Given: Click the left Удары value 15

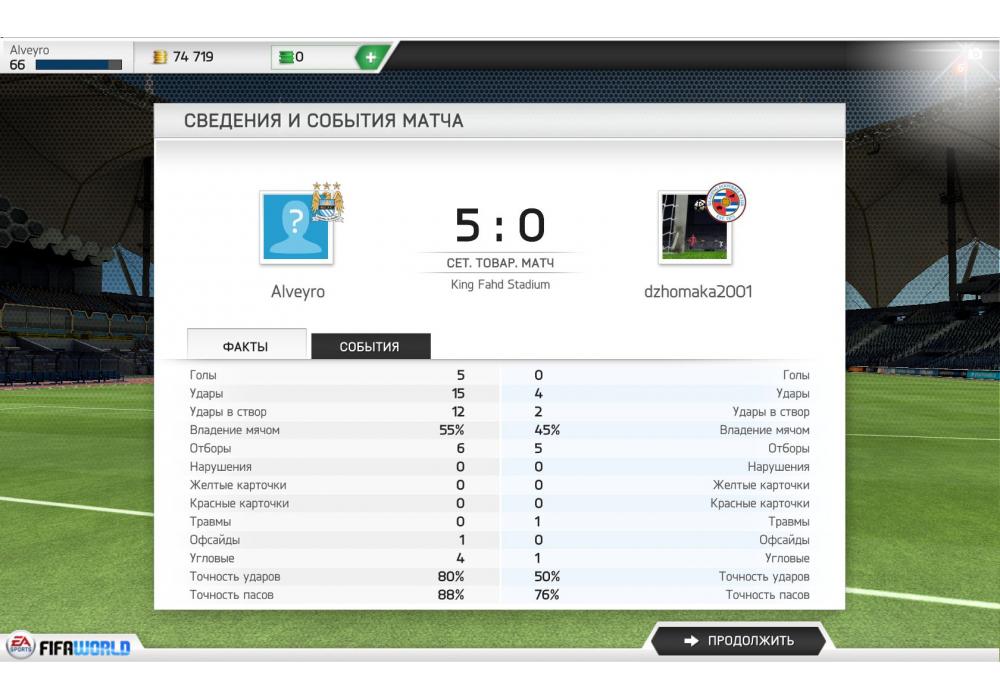Looking at the screenshot, I should pyautogui.click(x=458, y=393).
